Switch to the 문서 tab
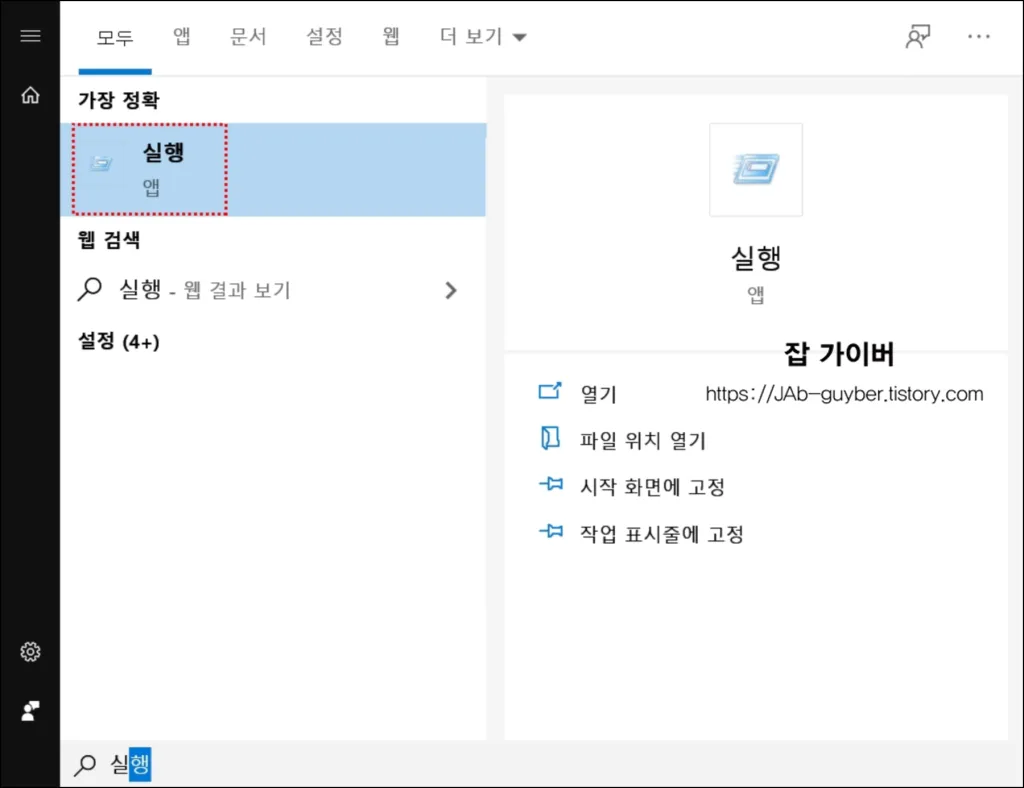The image size is (1024, 788). click(248, 35)
